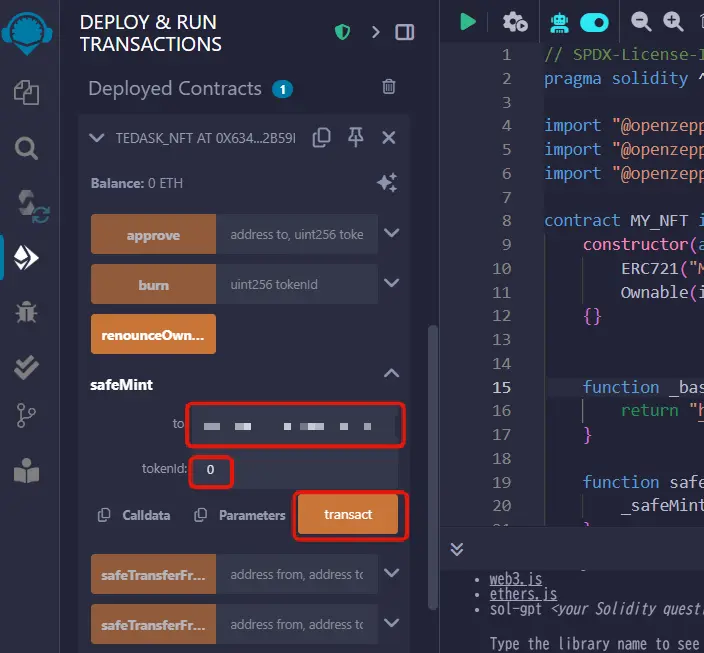Click line number 15 in editor
This screenshot has width=704, height=653.
(502, 387)
